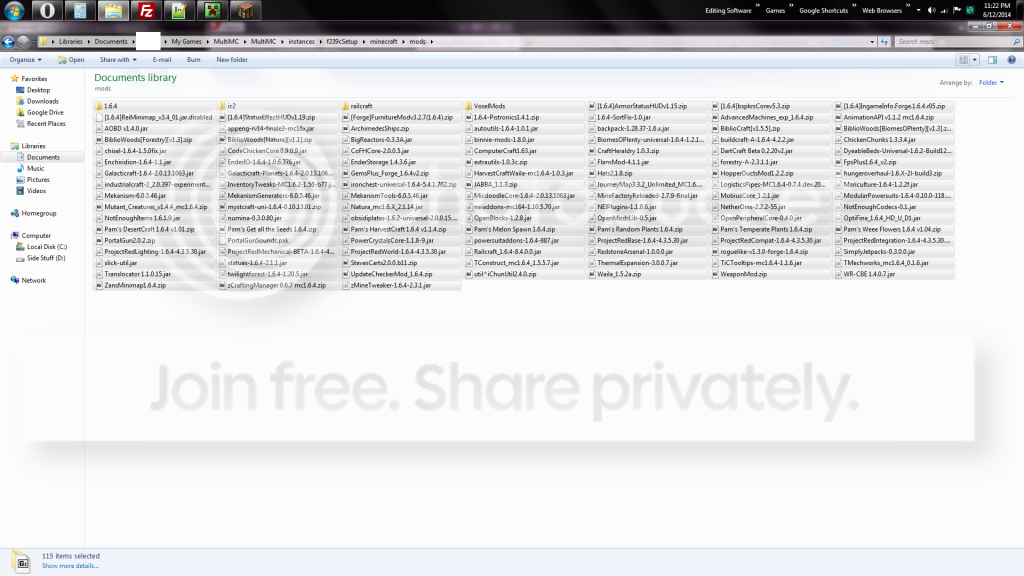
Task: Show the preview pane icon
Action: [995, 60]
